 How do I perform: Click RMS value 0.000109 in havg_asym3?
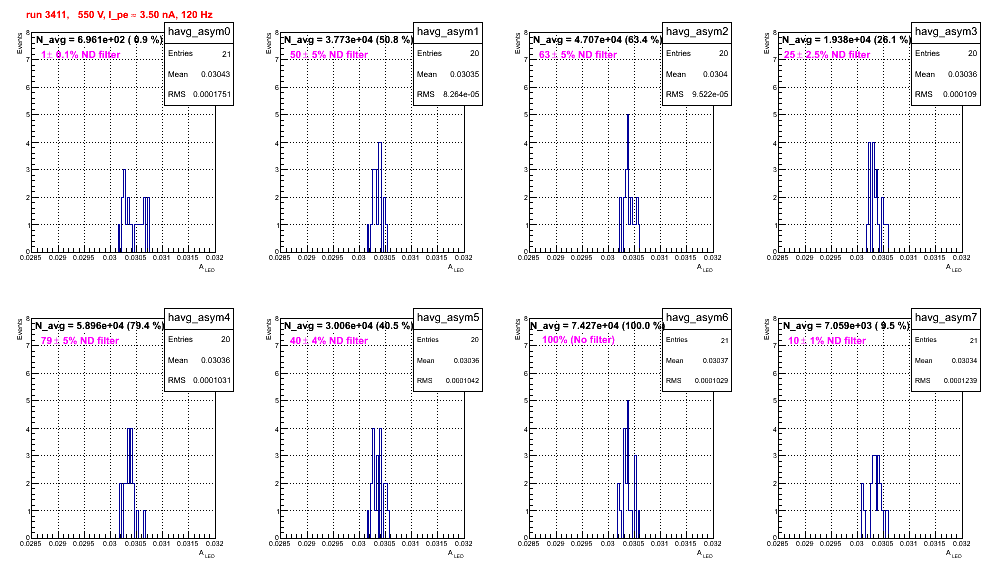[x=959, y=94]
